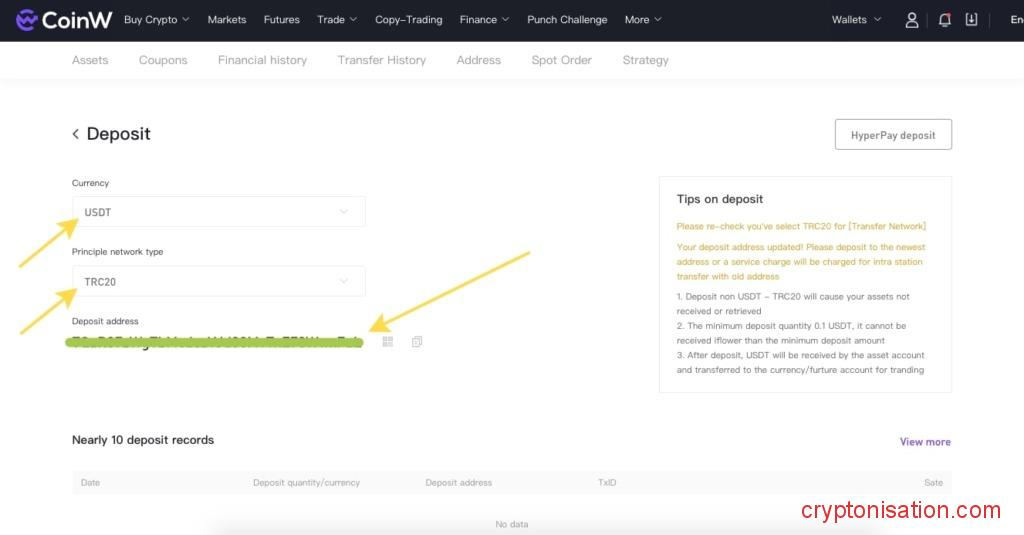
Task: Click the download app icon
Action: tap(971, 20)
